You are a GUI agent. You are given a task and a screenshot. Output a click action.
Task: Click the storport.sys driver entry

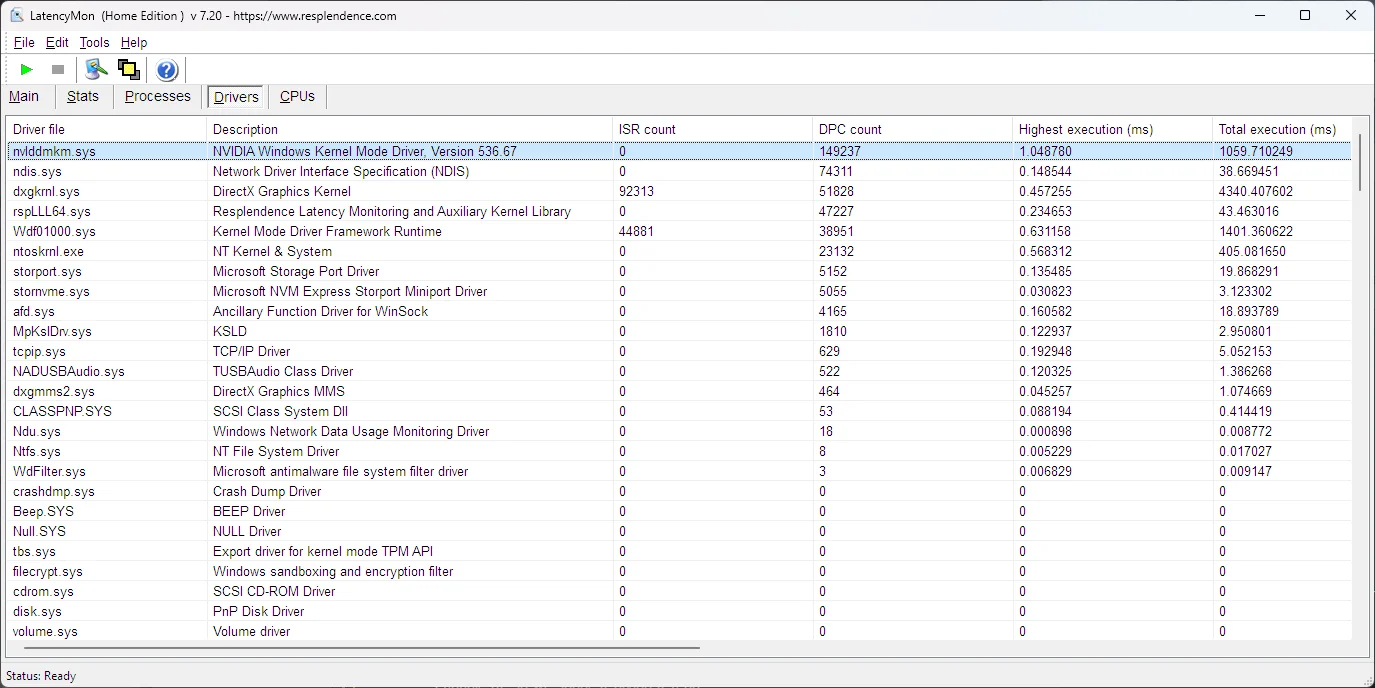tap(46, 271)
